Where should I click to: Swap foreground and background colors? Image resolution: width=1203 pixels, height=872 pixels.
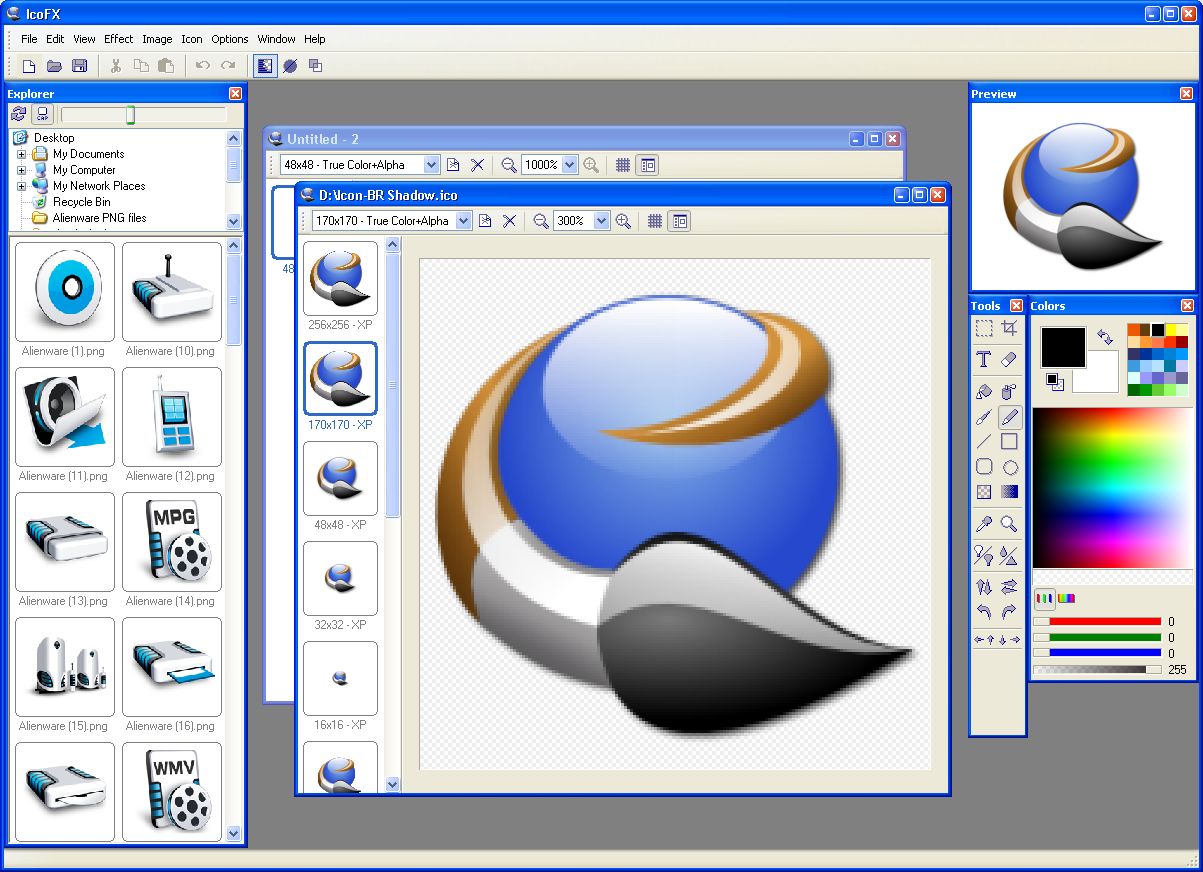[1105, 337]
